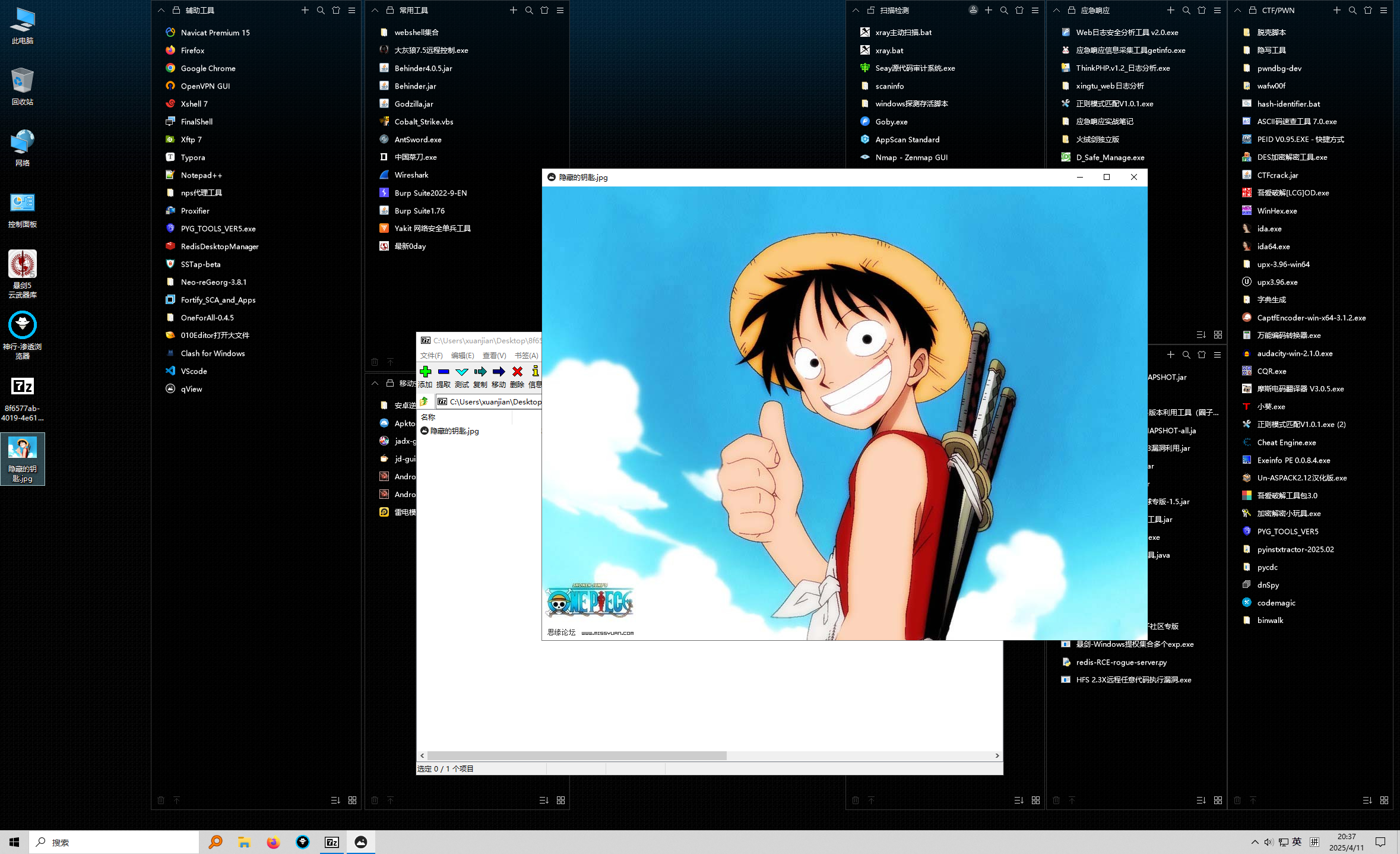Click the up-folder icon in 7-Zip address bar
Viewport: 1400px width, 854px height.
425,402
